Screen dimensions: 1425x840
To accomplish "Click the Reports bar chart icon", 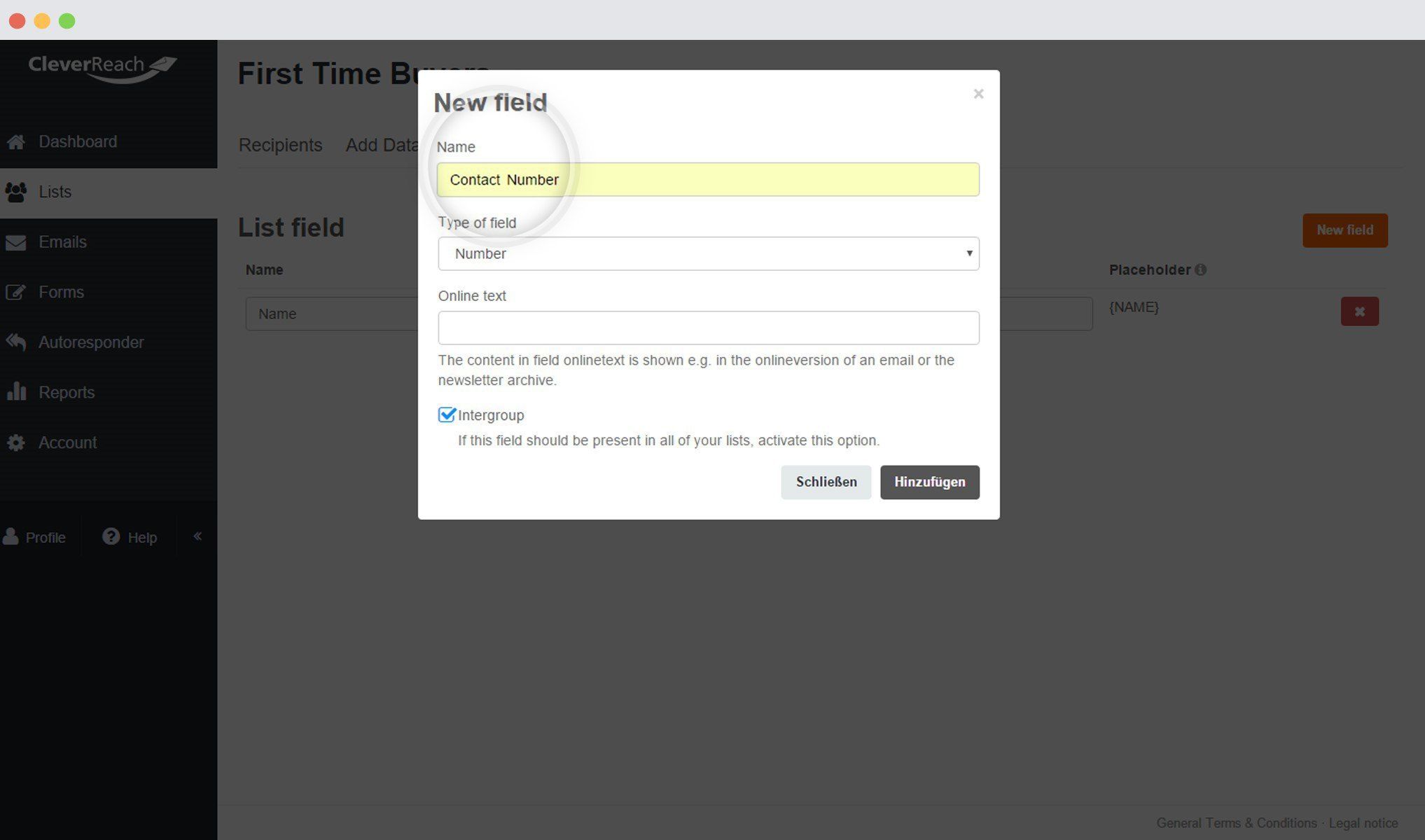I will point(16,392).
